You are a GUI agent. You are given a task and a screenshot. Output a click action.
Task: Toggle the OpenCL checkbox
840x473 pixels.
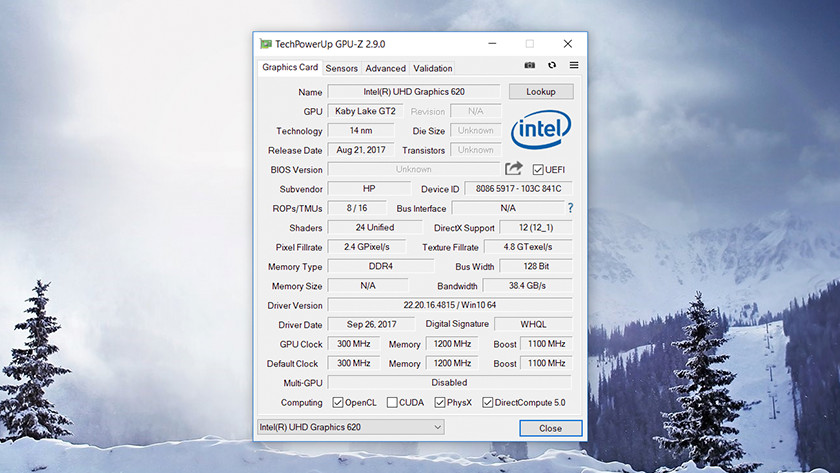coord(338,402)
